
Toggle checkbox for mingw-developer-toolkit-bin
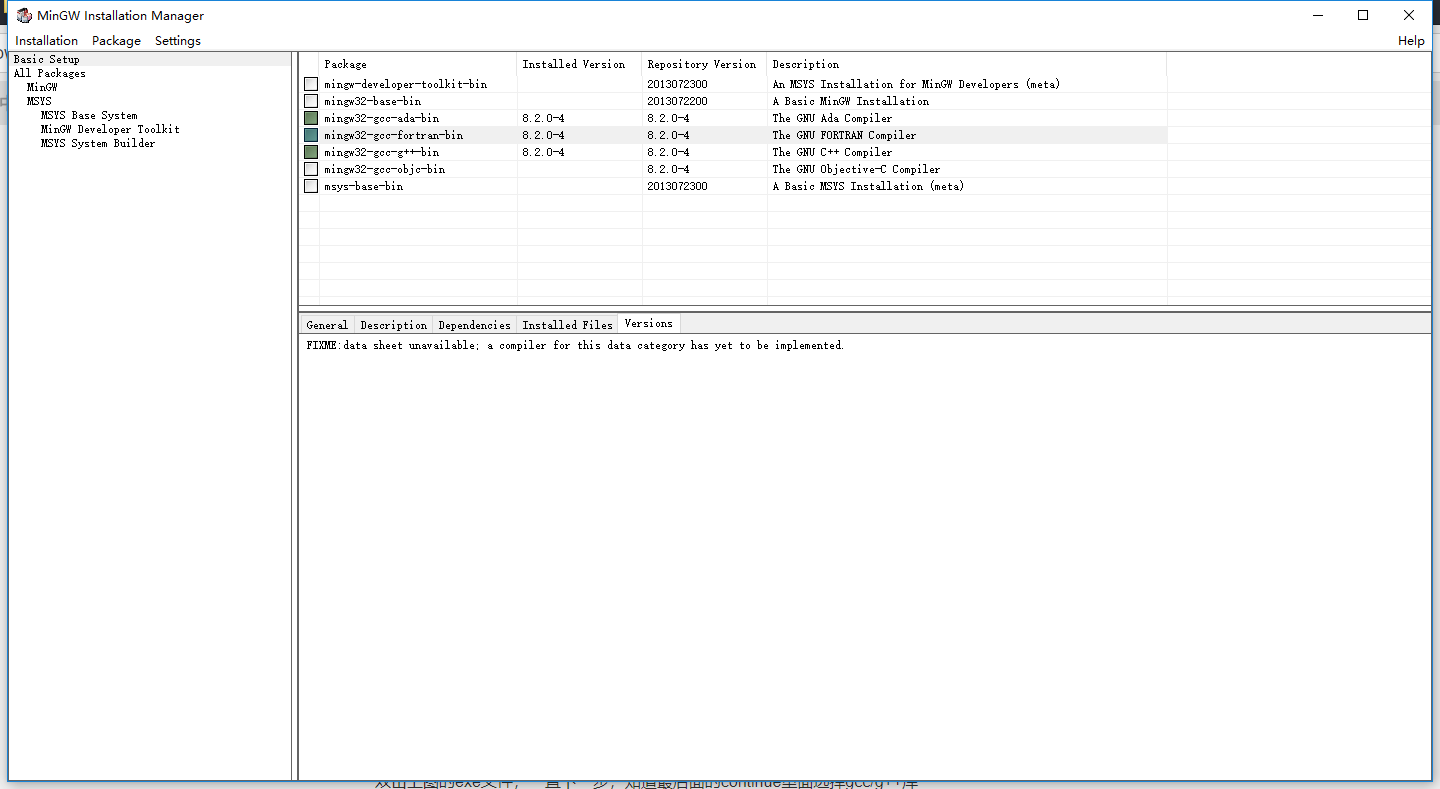point(311,84)
